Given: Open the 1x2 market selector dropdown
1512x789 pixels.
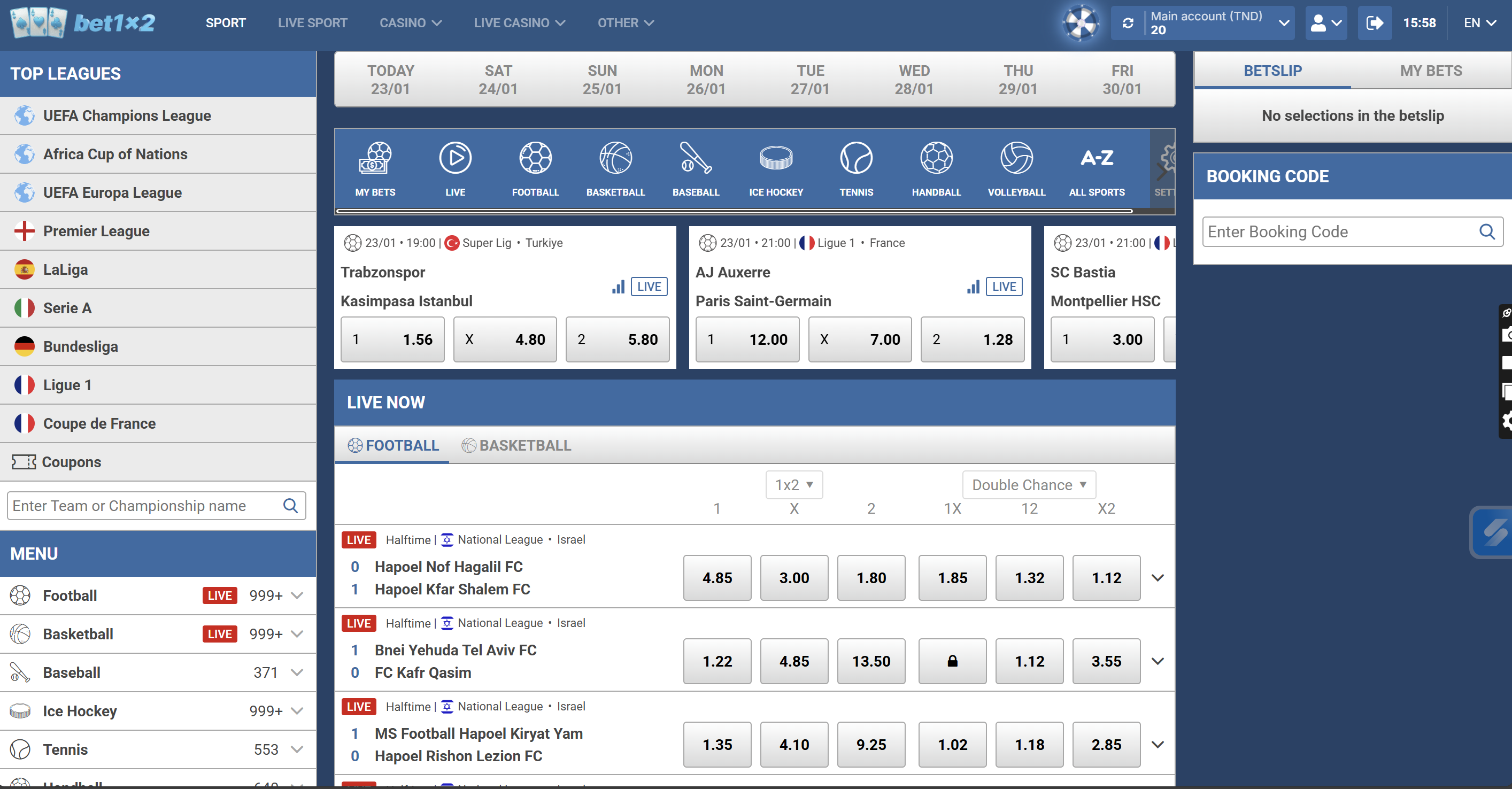Looking at the screenshot, I should tap(793, 484).
